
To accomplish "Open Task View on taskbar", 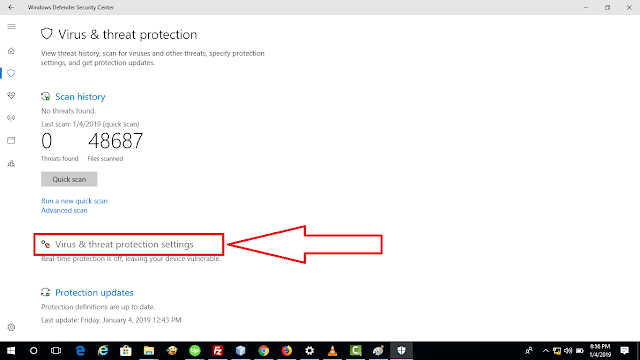I will point(56,351).
